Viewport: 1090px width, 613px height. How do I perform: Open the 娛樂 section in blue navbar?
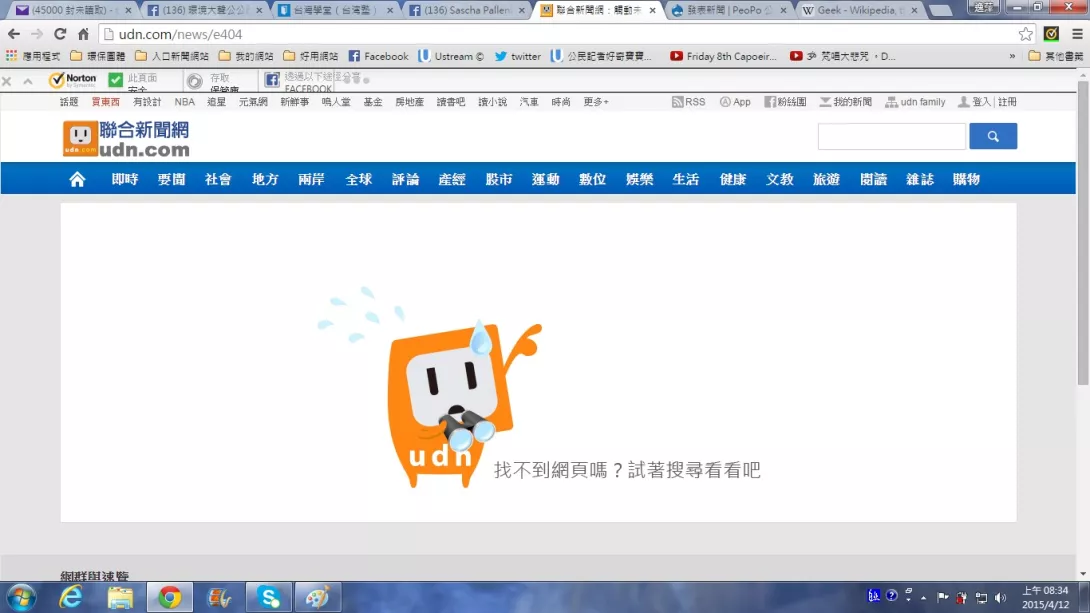[x=640, y=179]
